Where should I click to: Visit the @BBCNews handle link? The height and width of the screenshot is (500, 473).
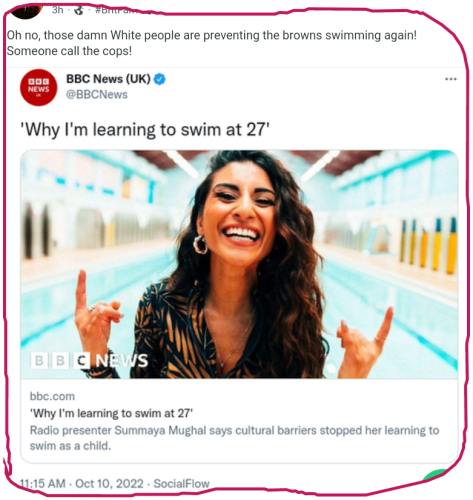[97, 95]
